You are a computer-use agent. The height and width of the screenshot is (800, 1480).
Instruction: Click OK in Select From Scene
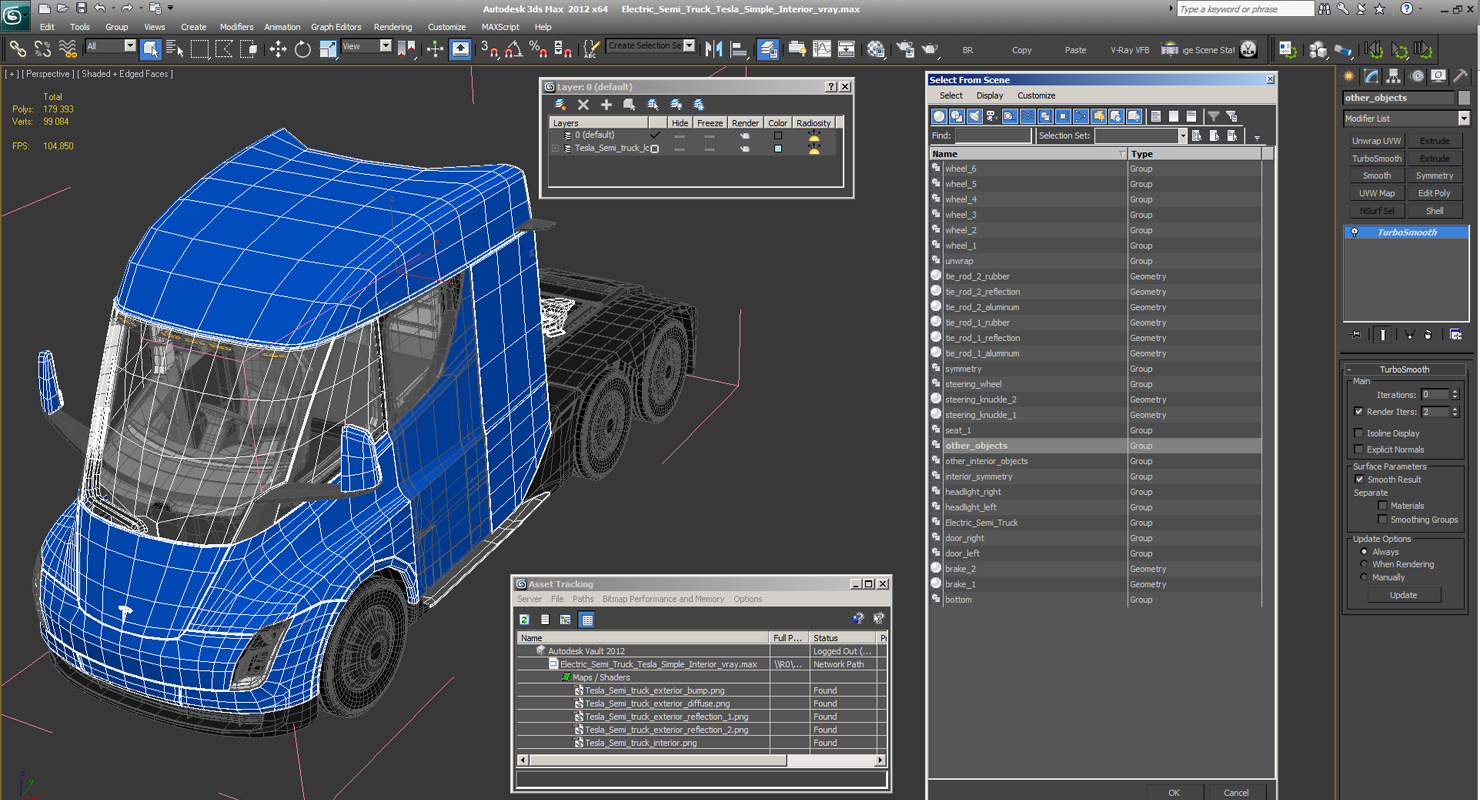[1173, 792]
